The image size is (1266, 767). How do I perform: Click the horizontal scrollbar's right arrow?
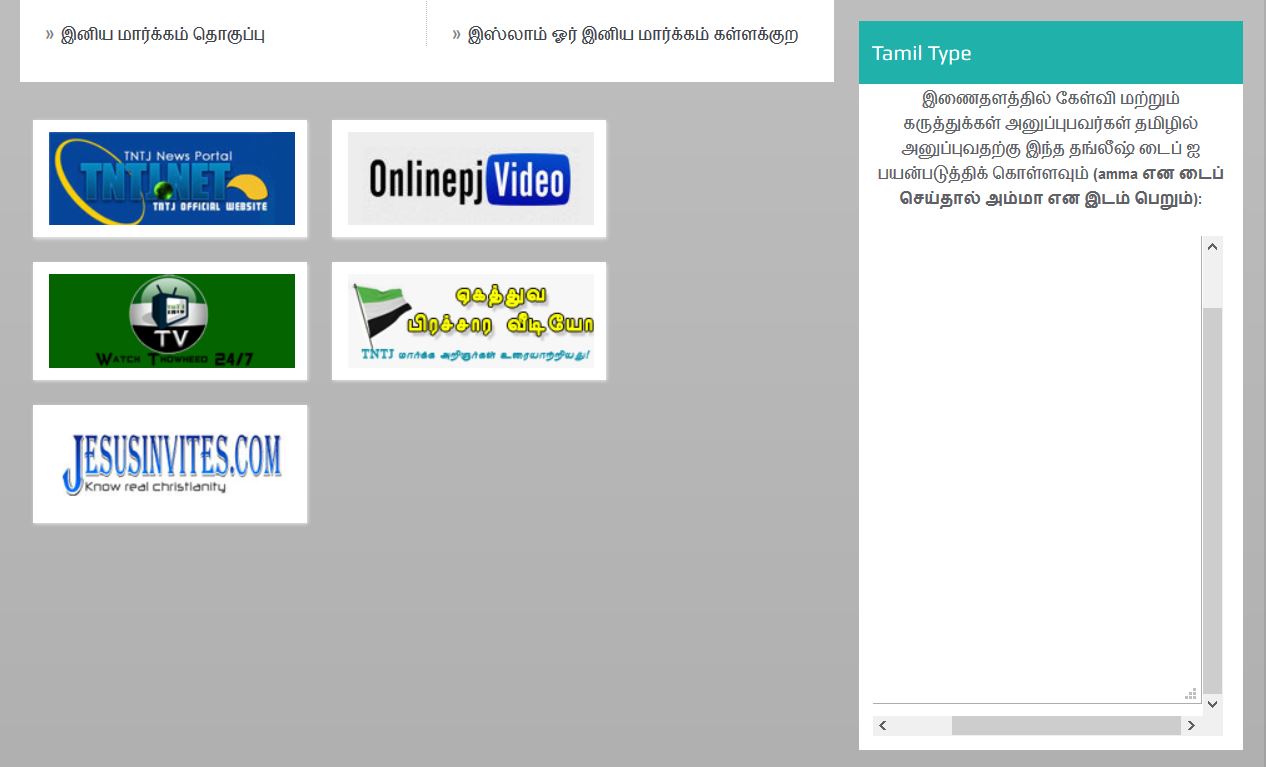[1191, 725]
